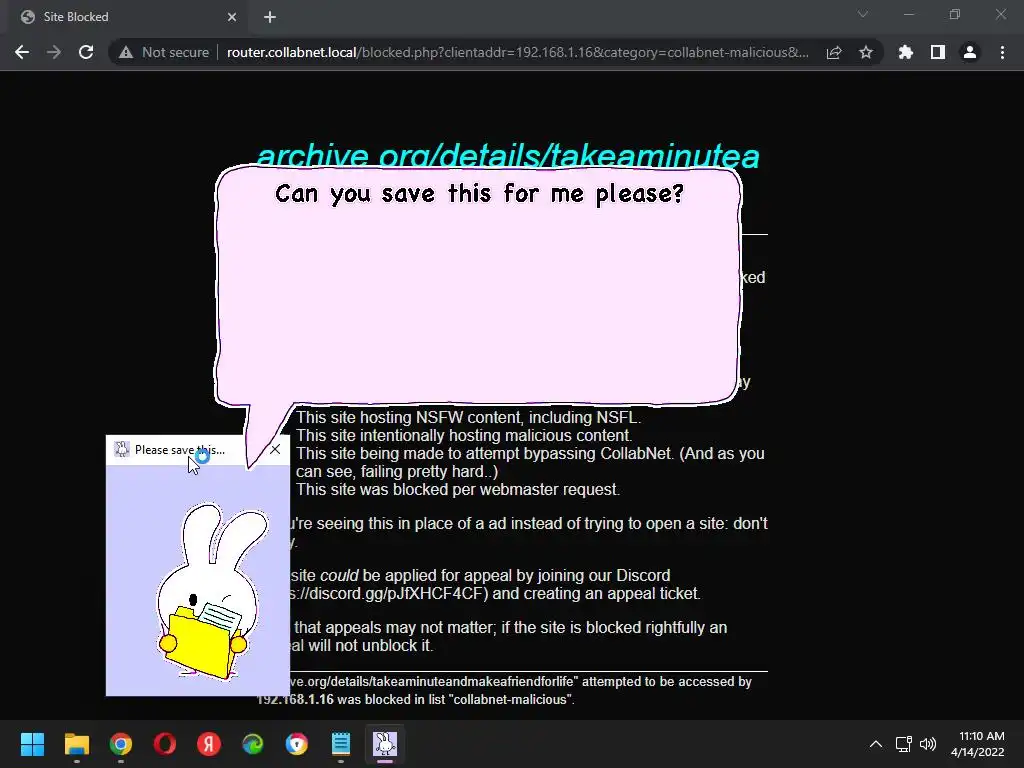The width and height of the screenshot is (1024, 768).
Task: Click the word "could" in italics
Action: pos(339,575)
